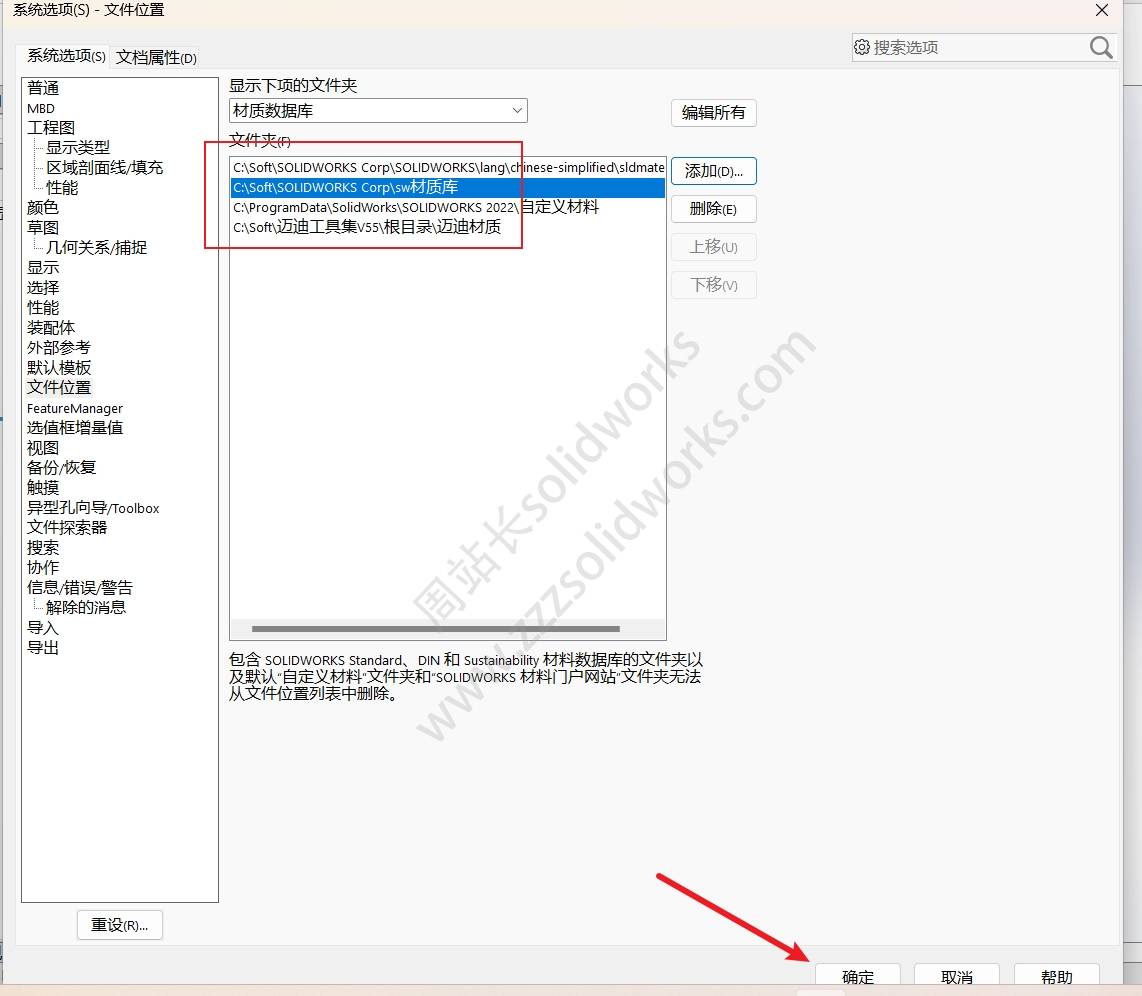Click inside the 搜索选项 search field
The width and height of the screenshot is (1142, 996).
[x=975, y=47]
